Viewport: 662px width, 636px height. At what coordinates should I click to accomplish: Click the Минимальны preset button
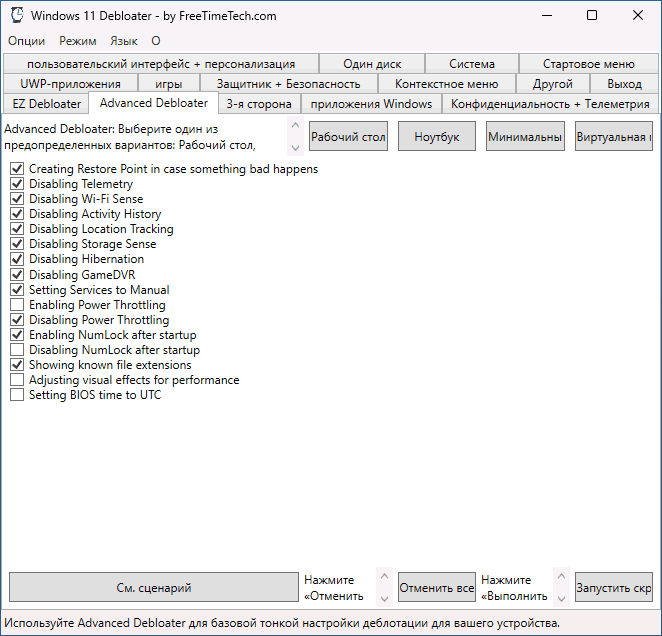(x=525, y=136)
